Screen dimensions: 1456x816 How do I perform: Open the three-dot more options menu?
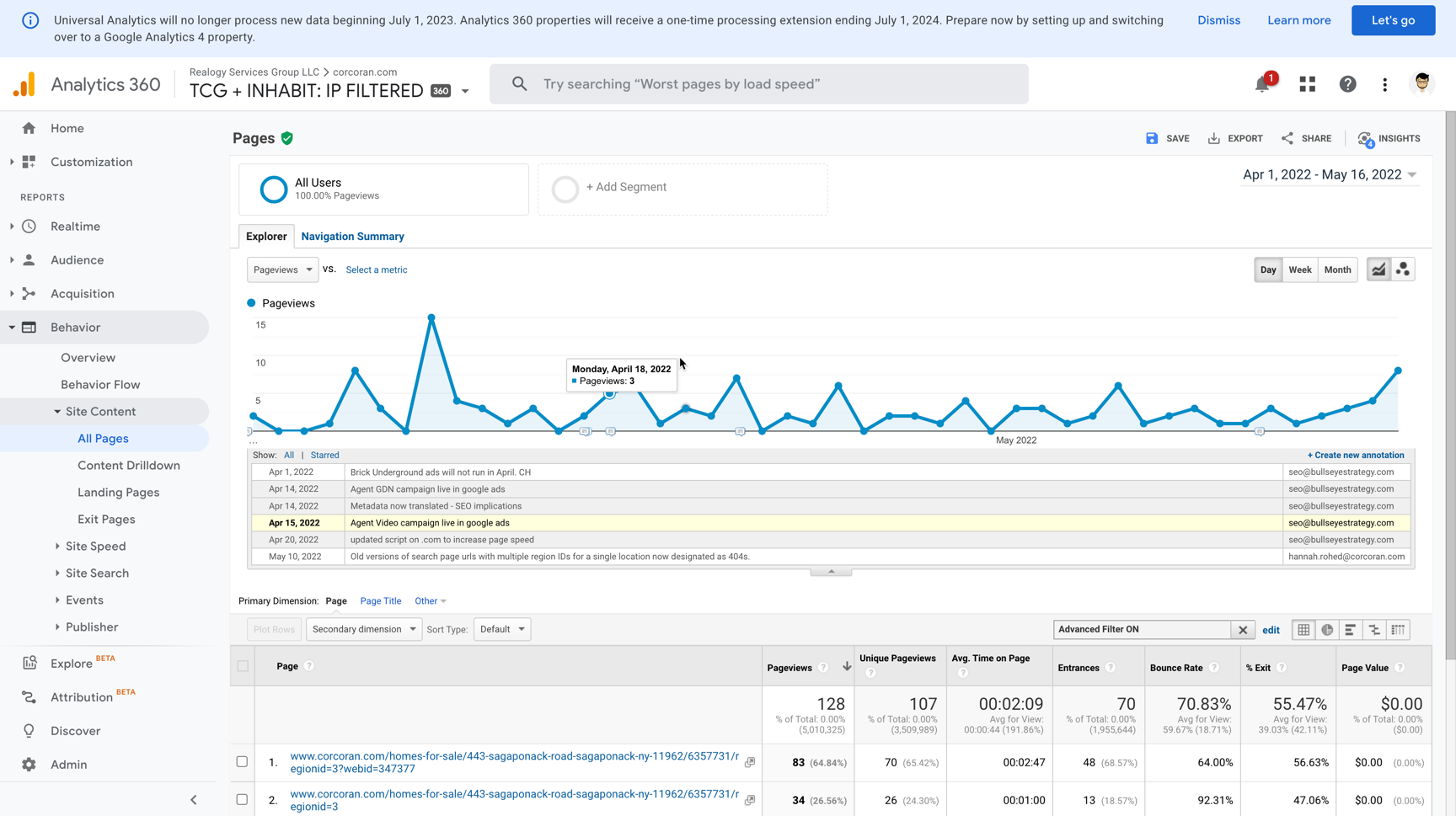tap(1384, 84)
